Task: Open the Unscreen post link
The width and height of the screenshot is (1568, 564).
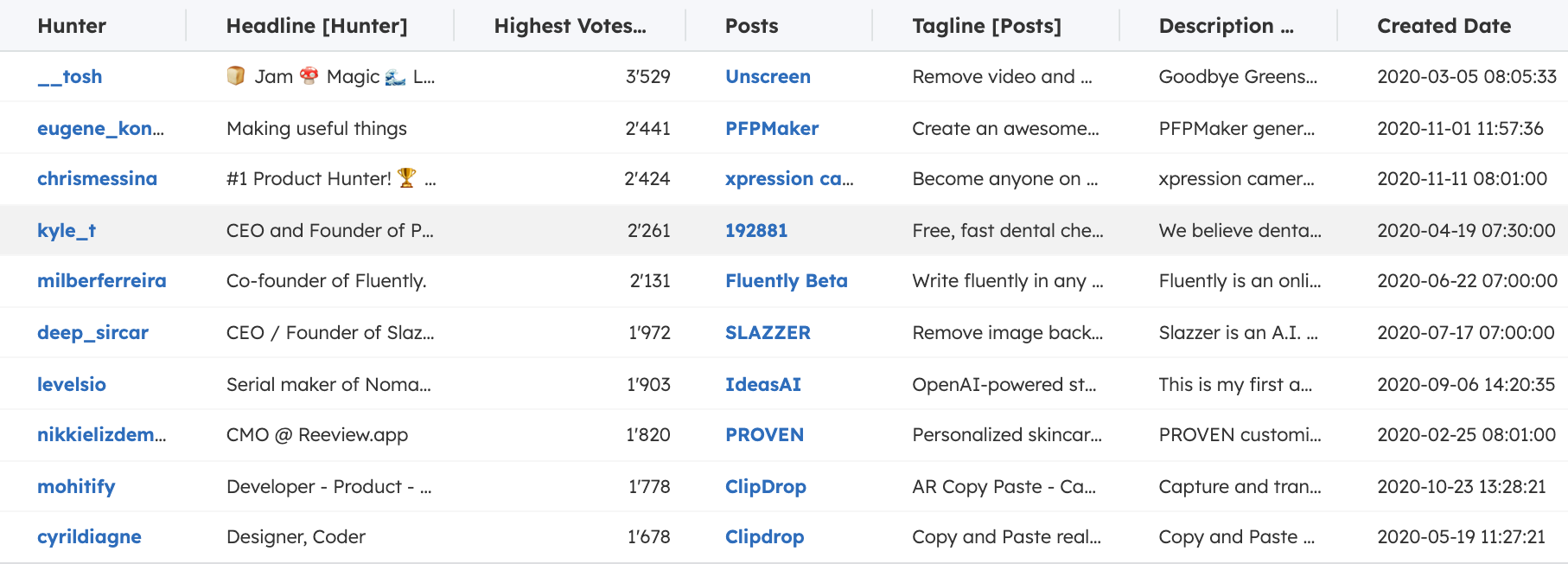Action: click(x=768, y=77)
